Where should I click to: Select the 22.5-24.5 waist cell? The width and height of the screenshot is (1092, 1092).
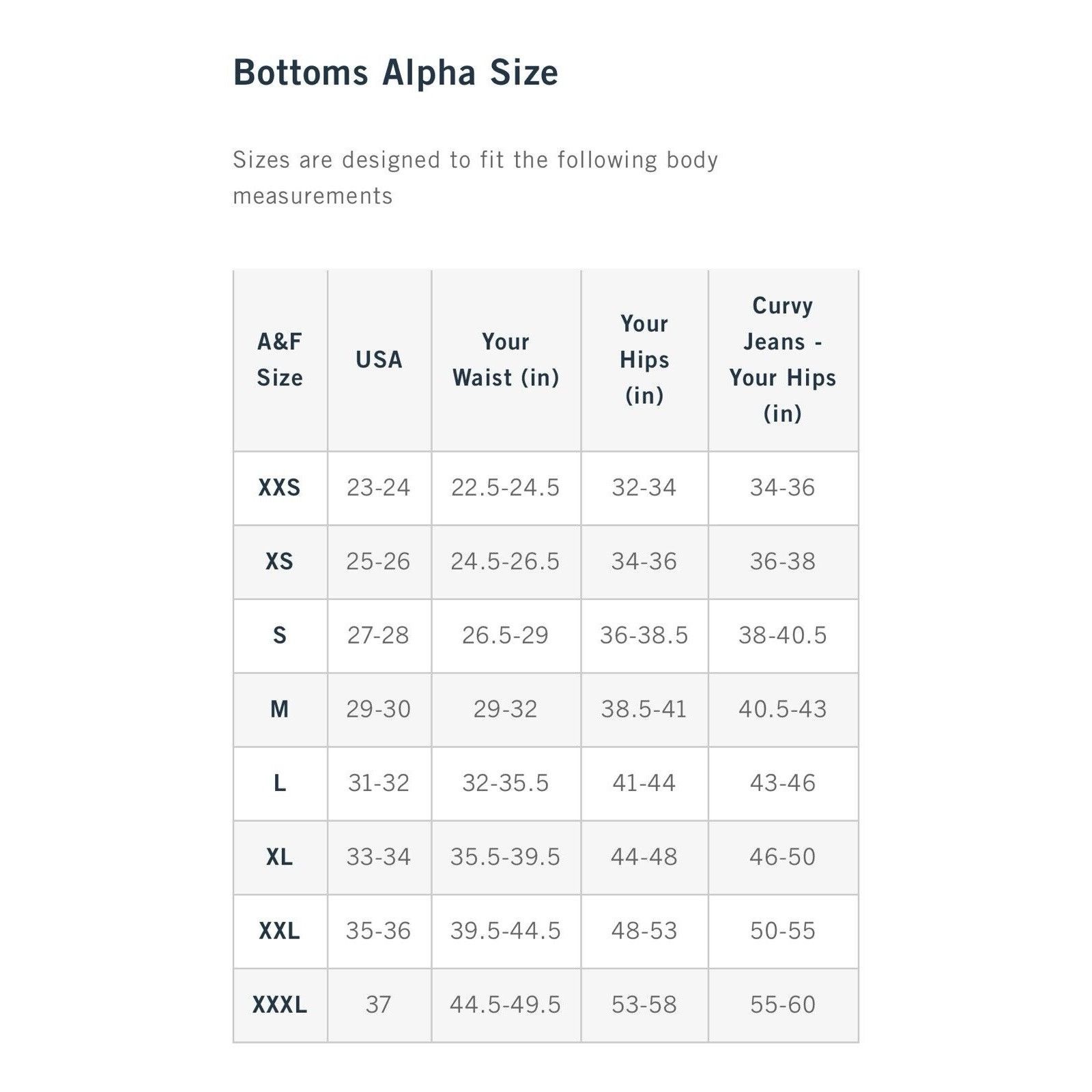pyautogui.click(x=506, y=487)
